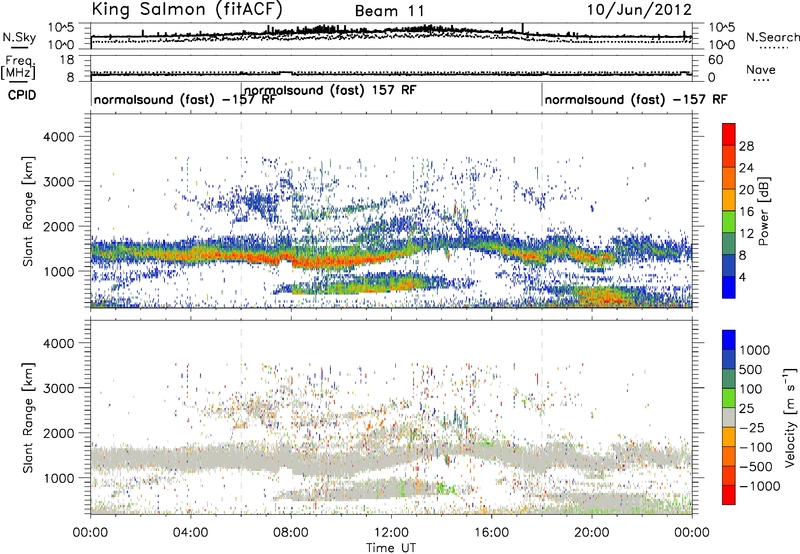Click the blue segment of Power colorbar
The height and width of the screenshot is (554, 800).
point(729,287)
